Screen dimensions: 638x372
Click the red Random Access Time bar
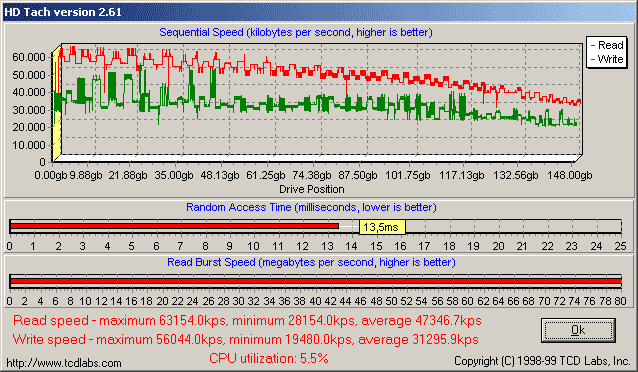(x=174, y=226)
